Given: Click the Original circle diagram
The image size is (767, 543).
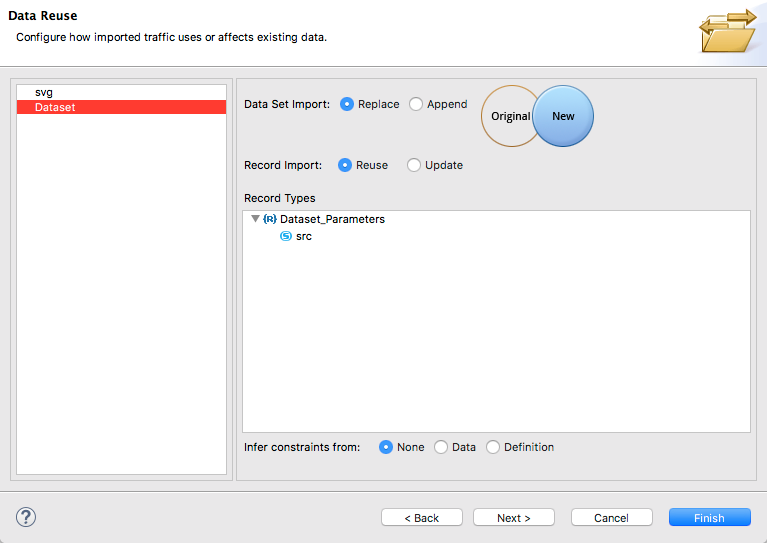Looking at the screenshot, I should click(509, 116).
